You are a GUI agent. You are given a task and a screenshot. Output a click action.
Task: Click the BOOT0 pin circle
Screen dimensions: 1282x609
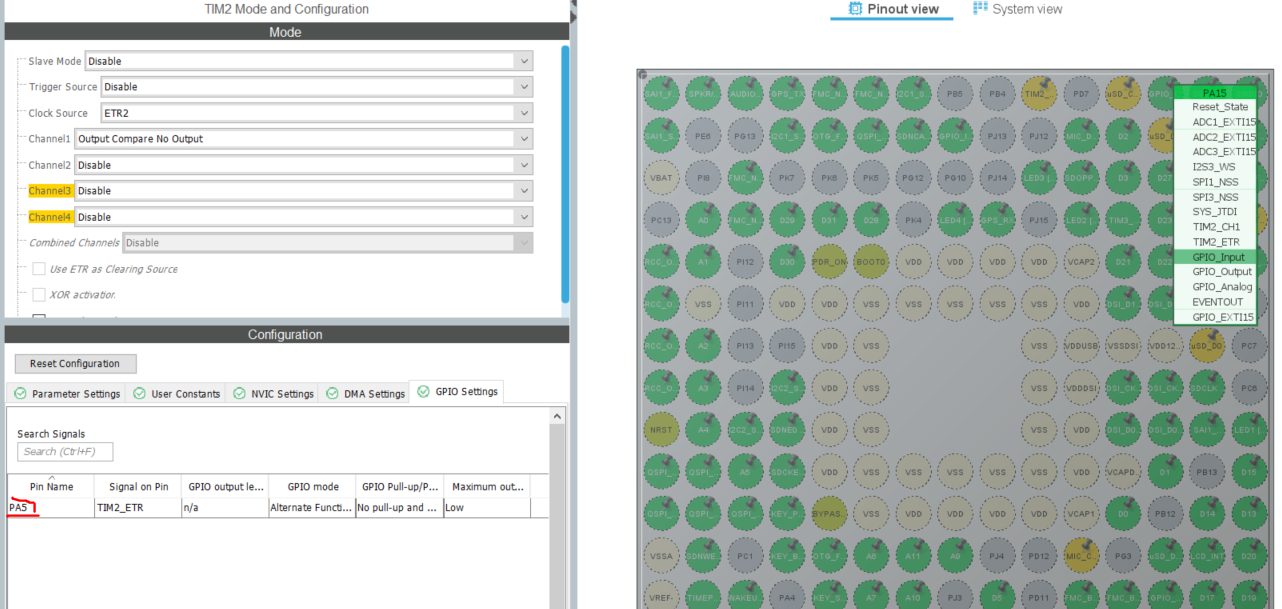pyautogui.click(x=871, y=261)
